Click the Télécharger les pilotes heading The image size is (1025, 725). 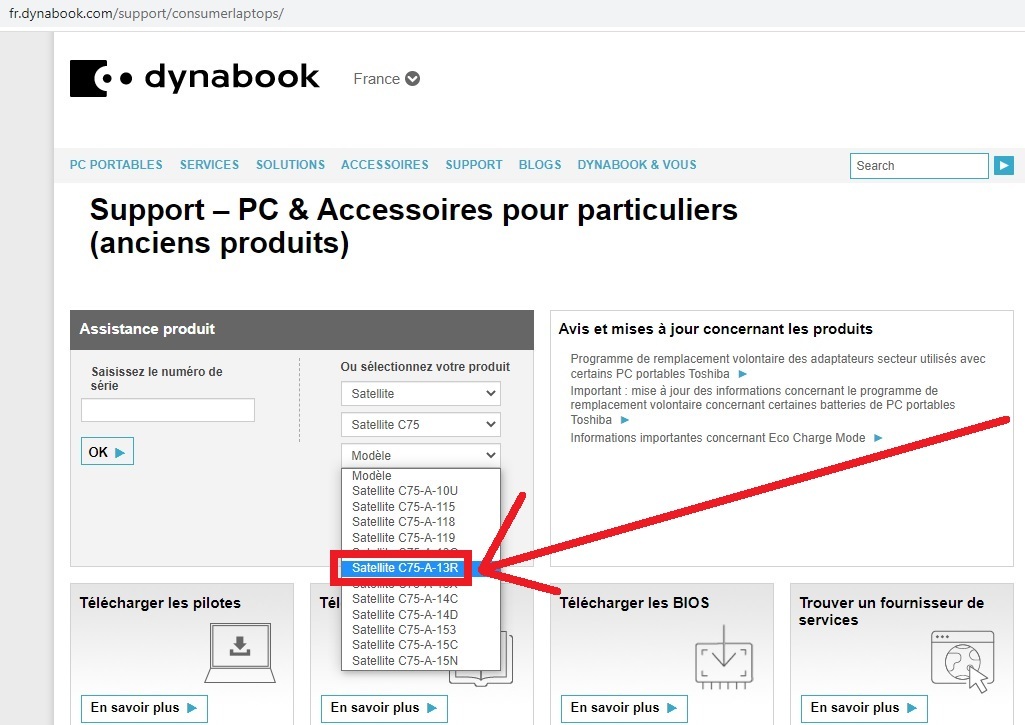click(160, 603)
